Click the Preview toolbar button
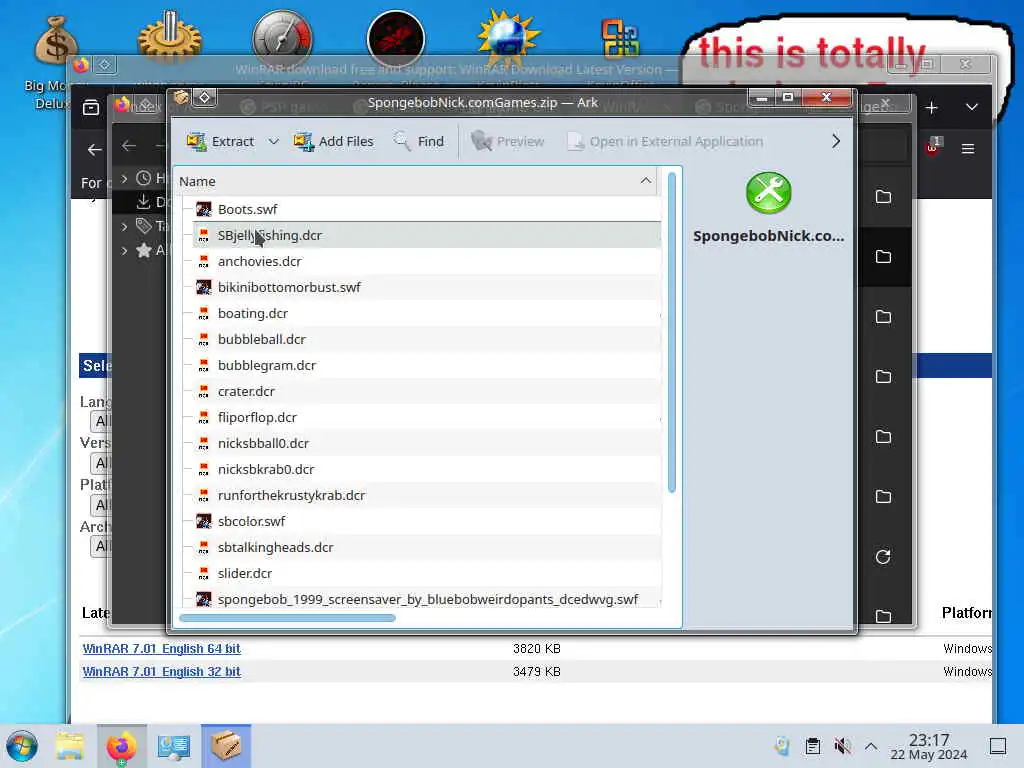This screenshot has height=768, width=1024. click(507, 141)
